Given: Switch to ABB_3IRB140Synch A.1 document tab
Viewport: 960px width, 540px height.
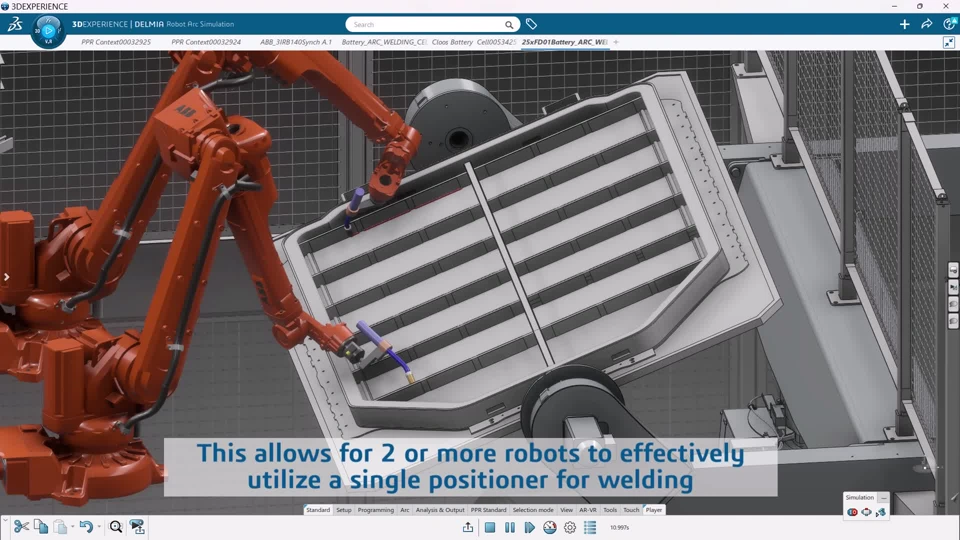Looking at the screenshot, I should pyautogui.click(x=296, y=42).
